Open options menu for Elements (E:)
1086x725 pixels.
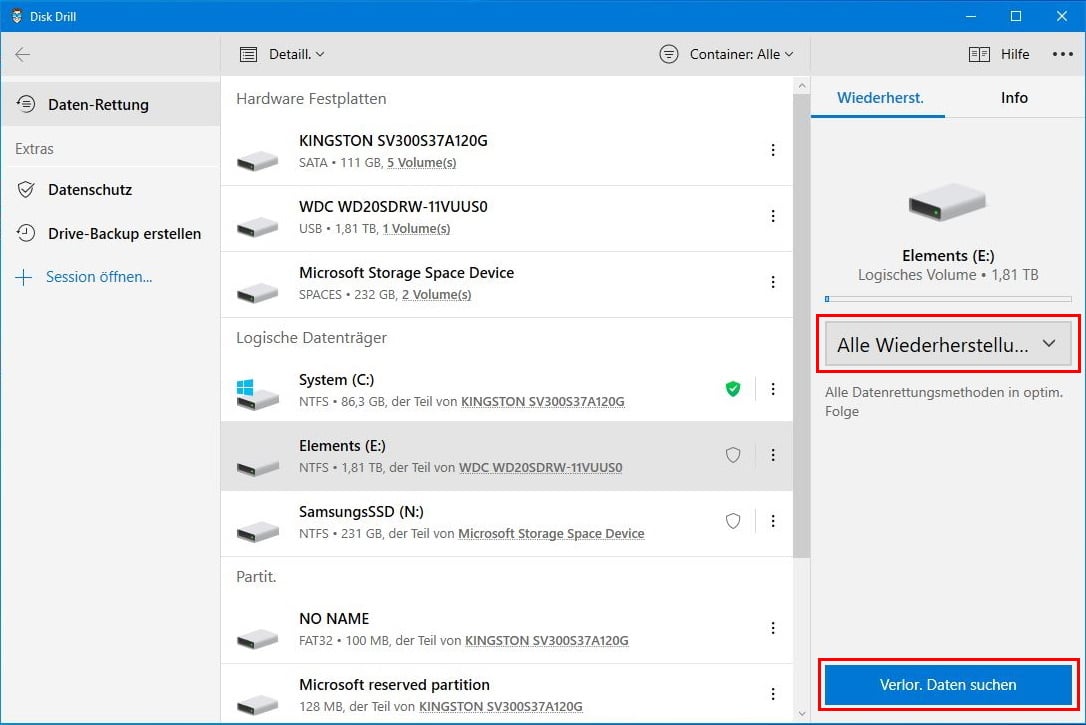click(773, 455)
